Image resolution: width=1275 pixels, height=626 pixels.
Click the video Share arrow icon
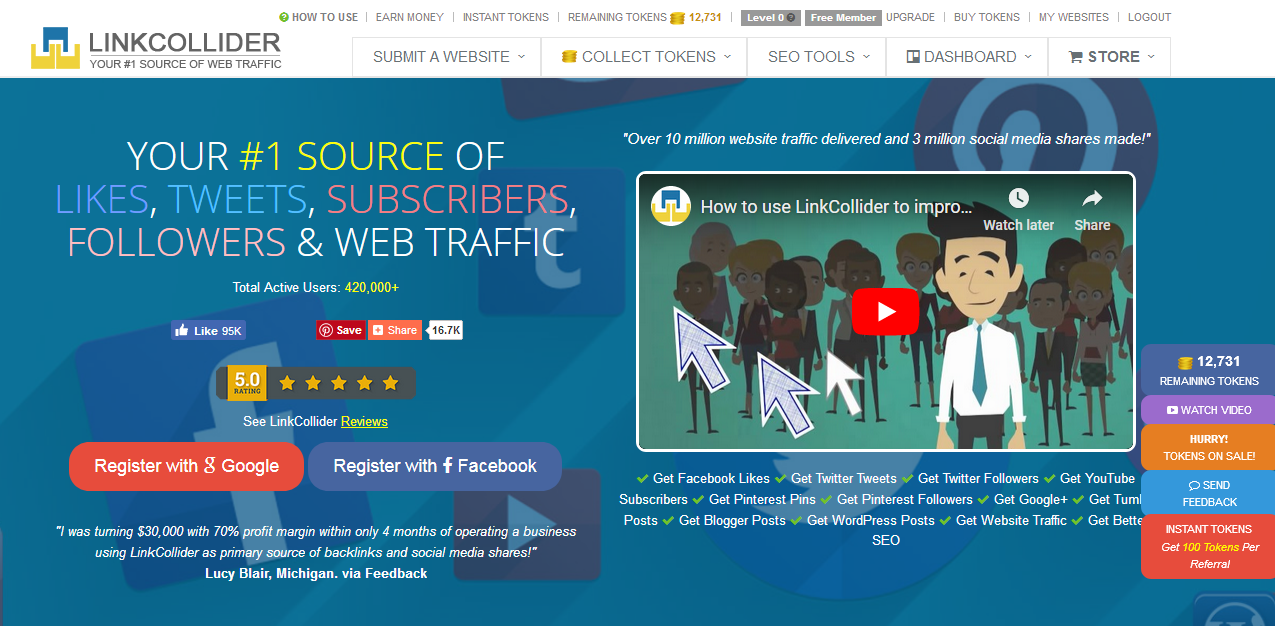point(1092,198)
